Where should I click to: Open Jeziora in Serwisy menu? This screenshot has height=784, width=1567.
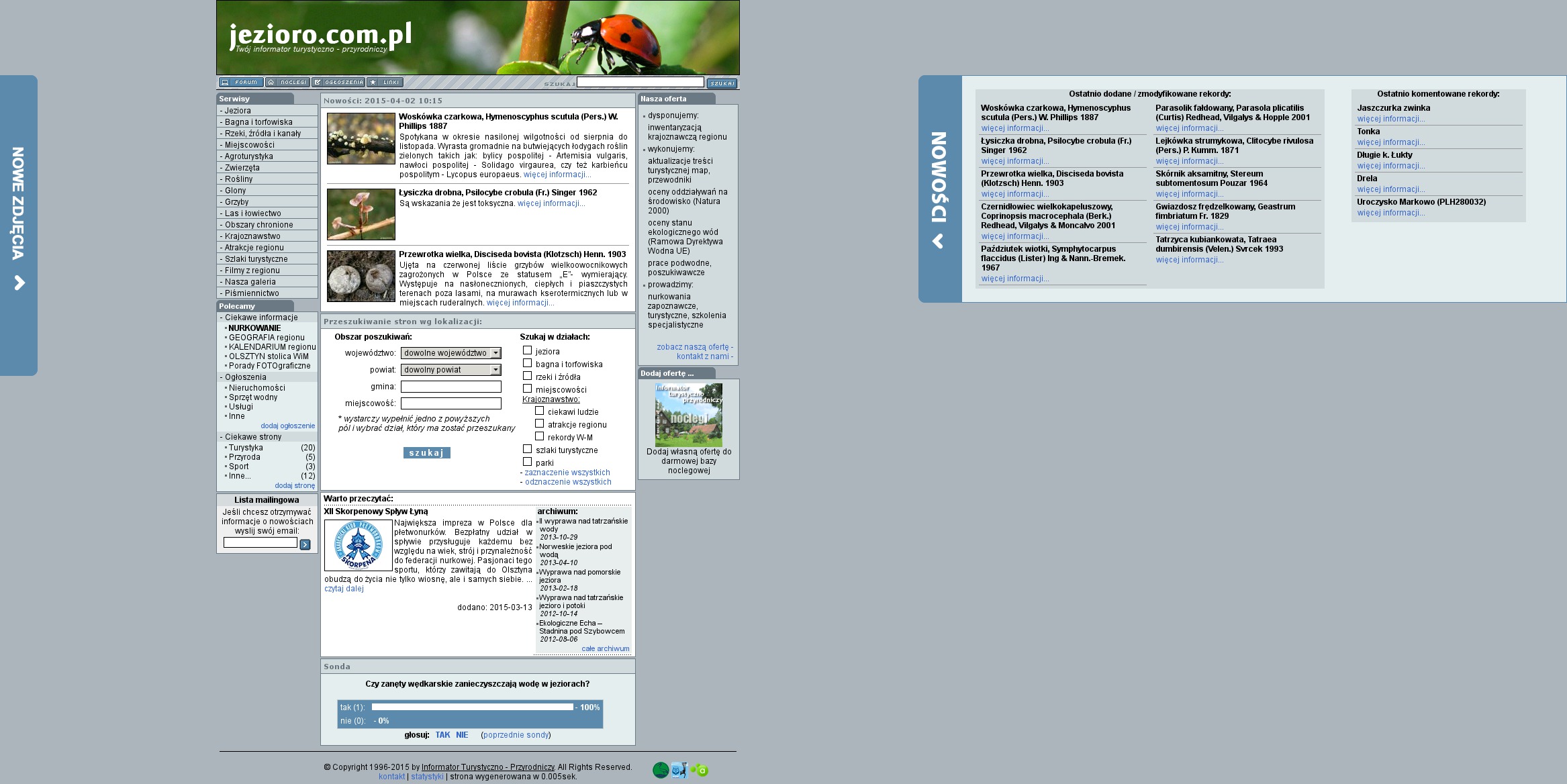[x=238, y=111]
